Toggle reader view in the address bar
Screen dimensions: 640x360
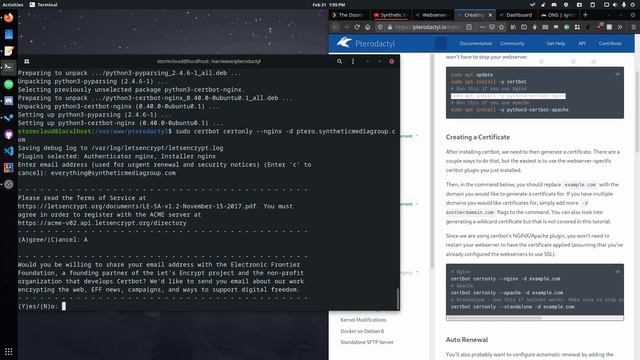click(469, 27)
